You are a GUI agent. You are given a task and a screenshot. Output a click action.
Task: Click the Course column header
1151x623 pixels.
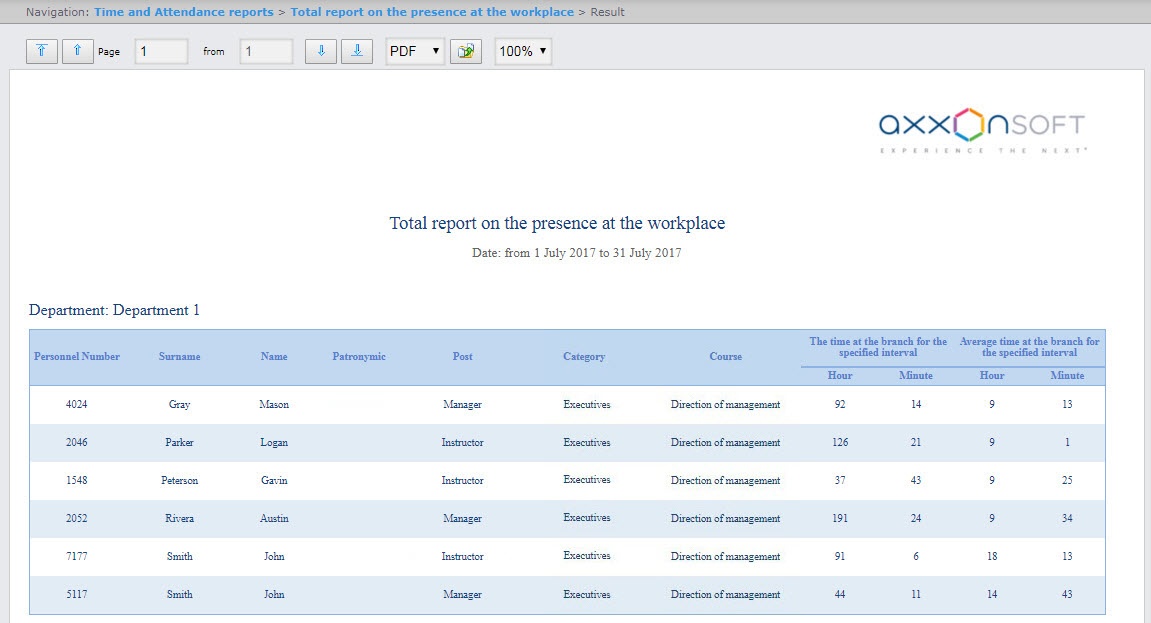pos(725,357)
